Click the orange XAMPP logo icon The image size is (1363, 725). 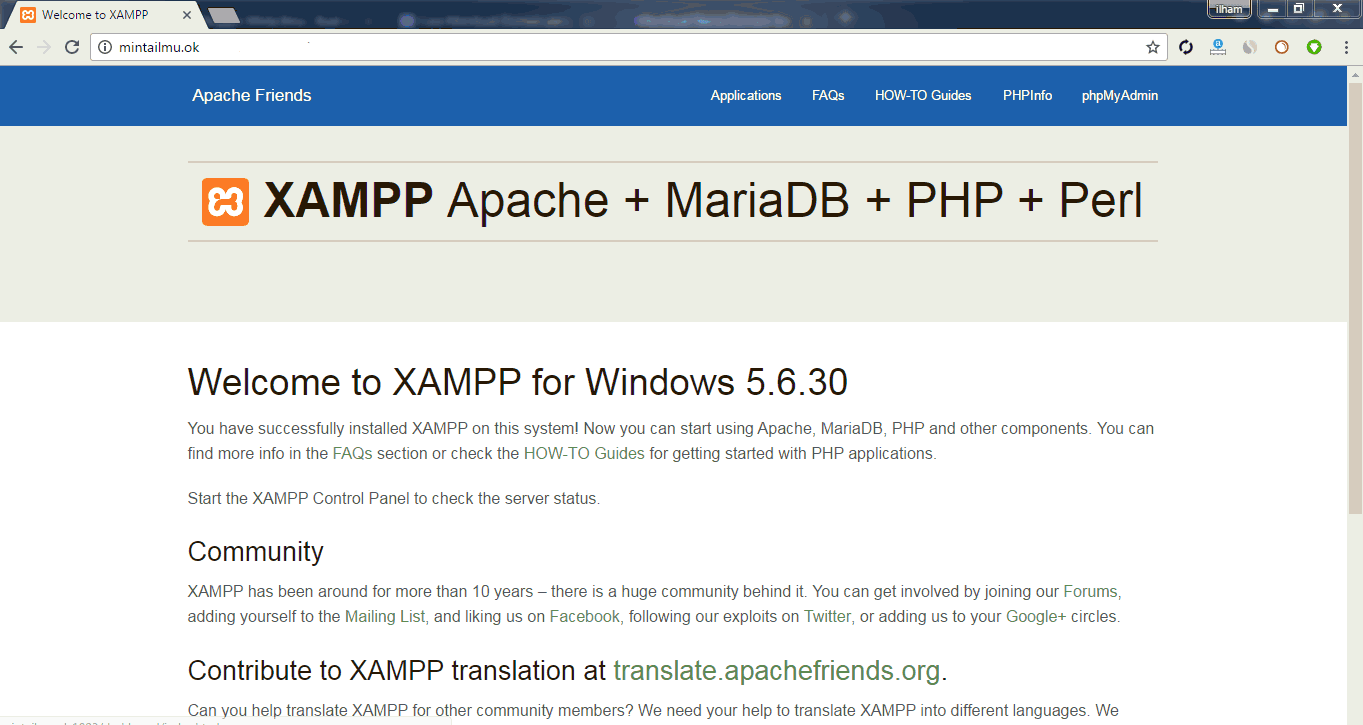pyautogui.click(x=225, y=202)
